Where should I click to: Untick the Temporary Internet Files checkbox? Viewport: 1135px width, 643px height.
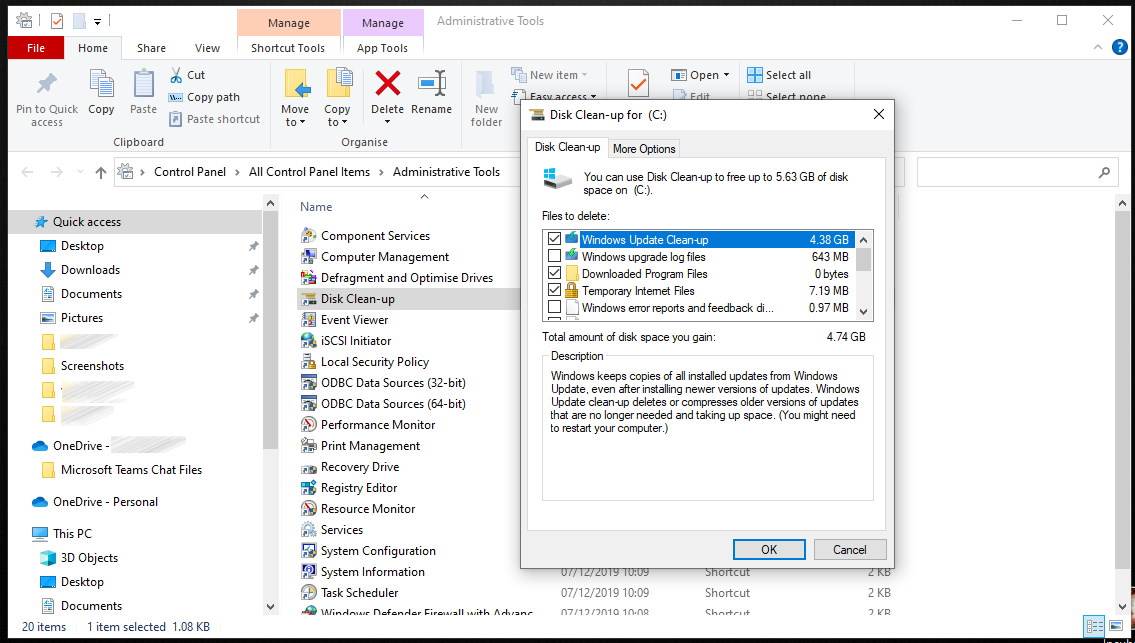coord(555,291)
